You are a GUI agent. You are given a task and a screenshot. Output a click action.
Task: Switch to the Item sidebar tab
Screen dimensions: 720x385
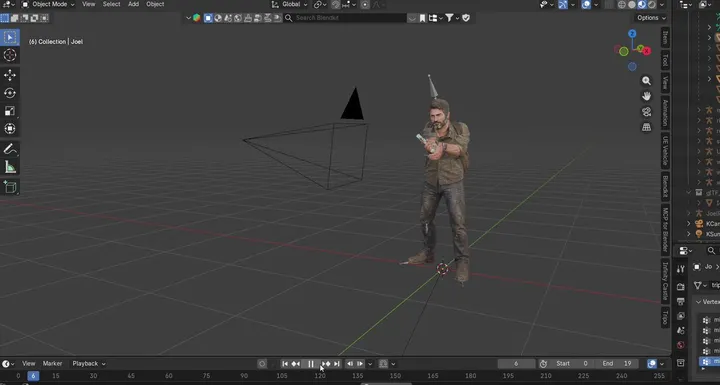click(665, 38)
